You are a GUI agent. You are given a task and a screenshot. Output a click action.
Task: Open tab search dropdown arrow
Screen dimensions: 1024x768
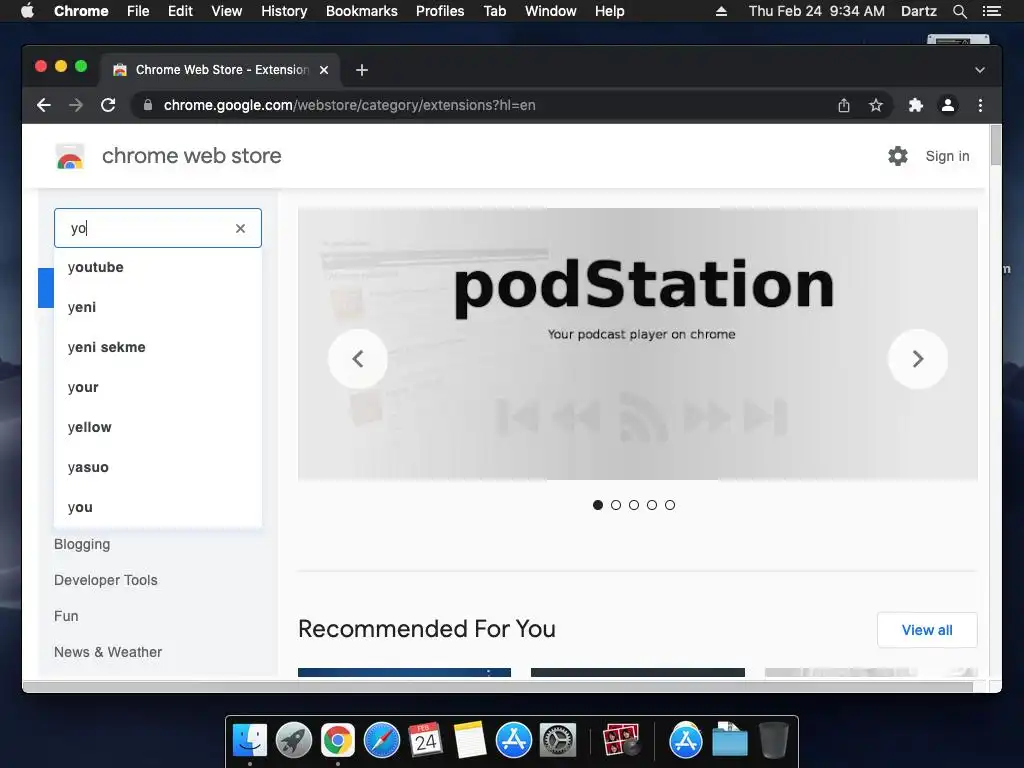pyautogui.click(x=980, y=70)
